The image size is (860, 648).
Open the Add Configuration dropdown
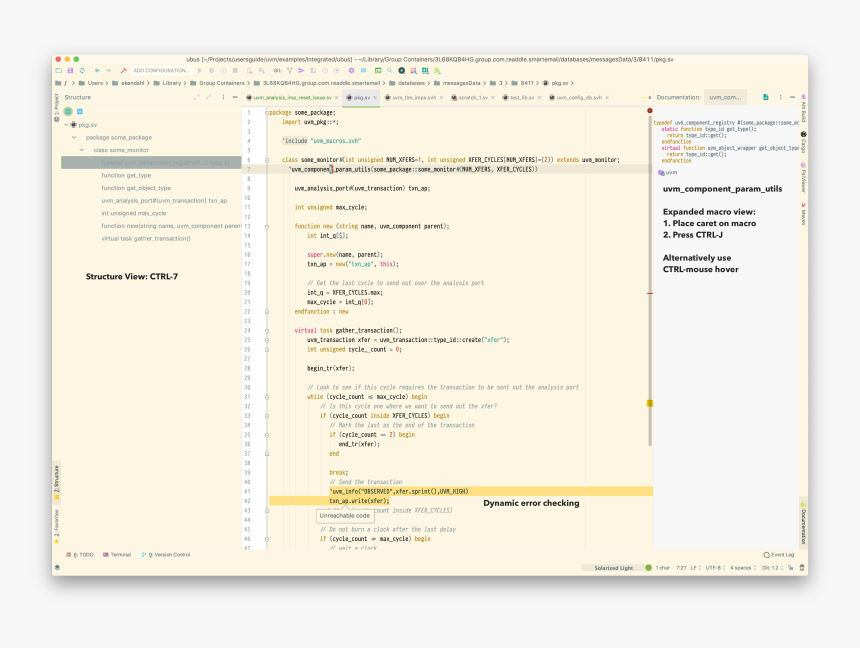(x=161, y=71)
